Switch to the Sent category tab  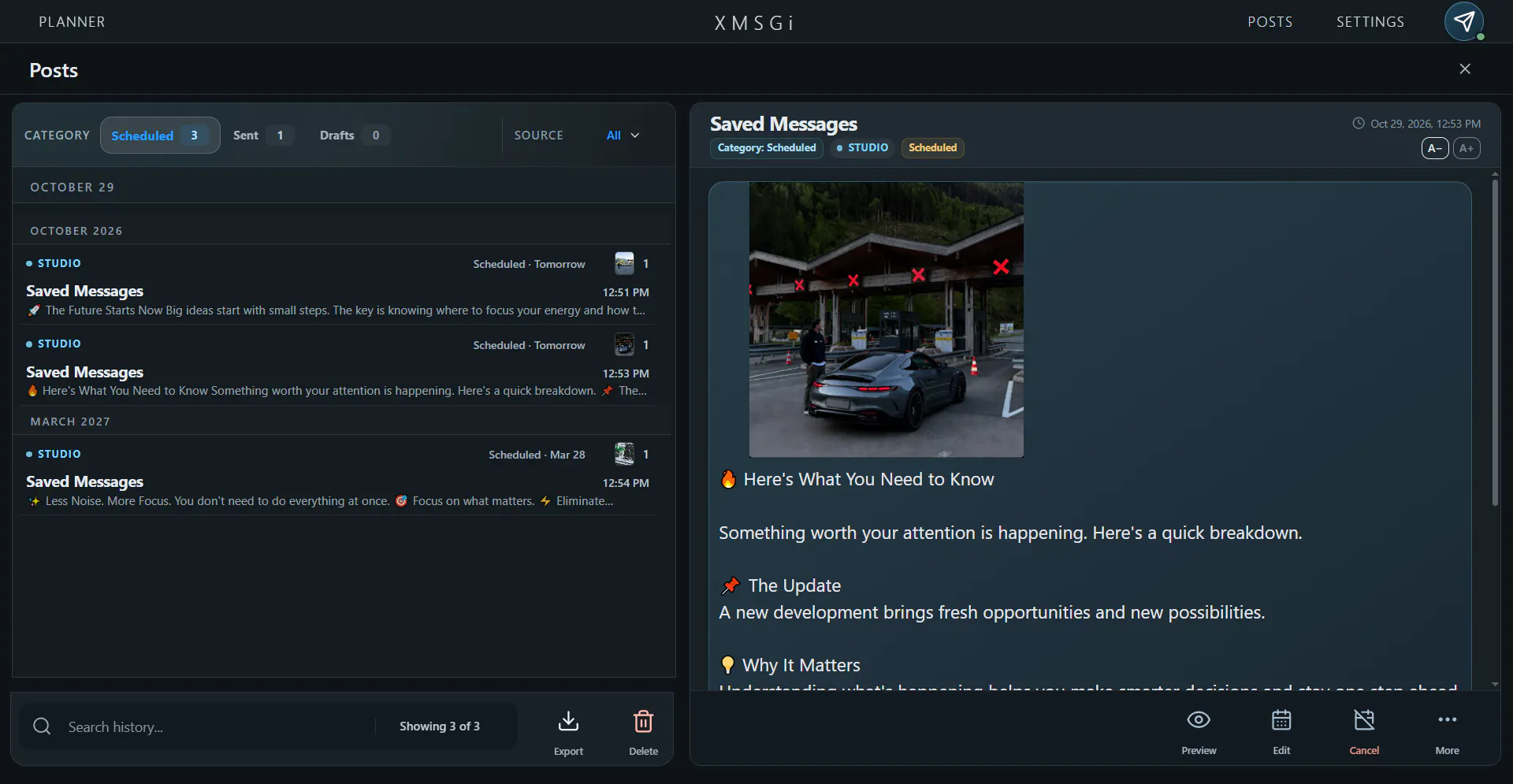coord(263,136)
